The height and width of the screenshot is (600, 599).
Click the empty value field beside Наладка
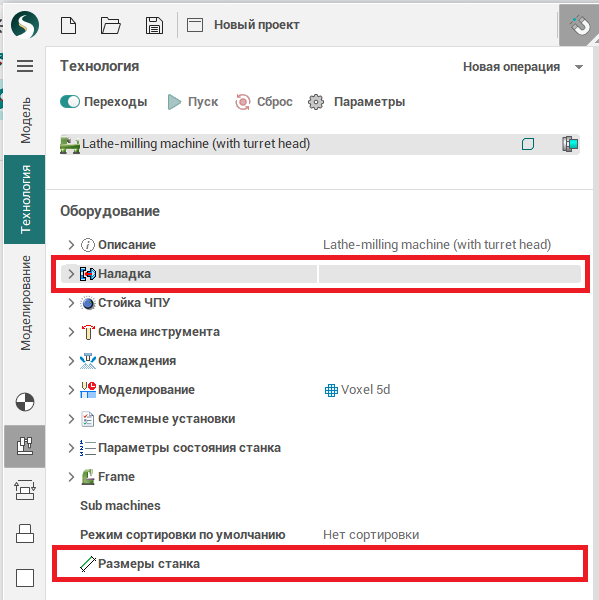(450, 274)
